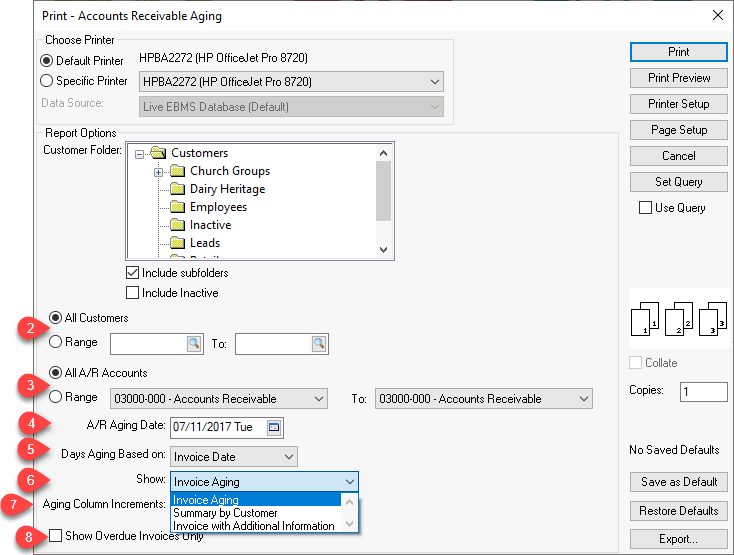Choose Invoice with Additional Information option
The width and height of the screenshot is (734, 555).
tap(254, 526)
